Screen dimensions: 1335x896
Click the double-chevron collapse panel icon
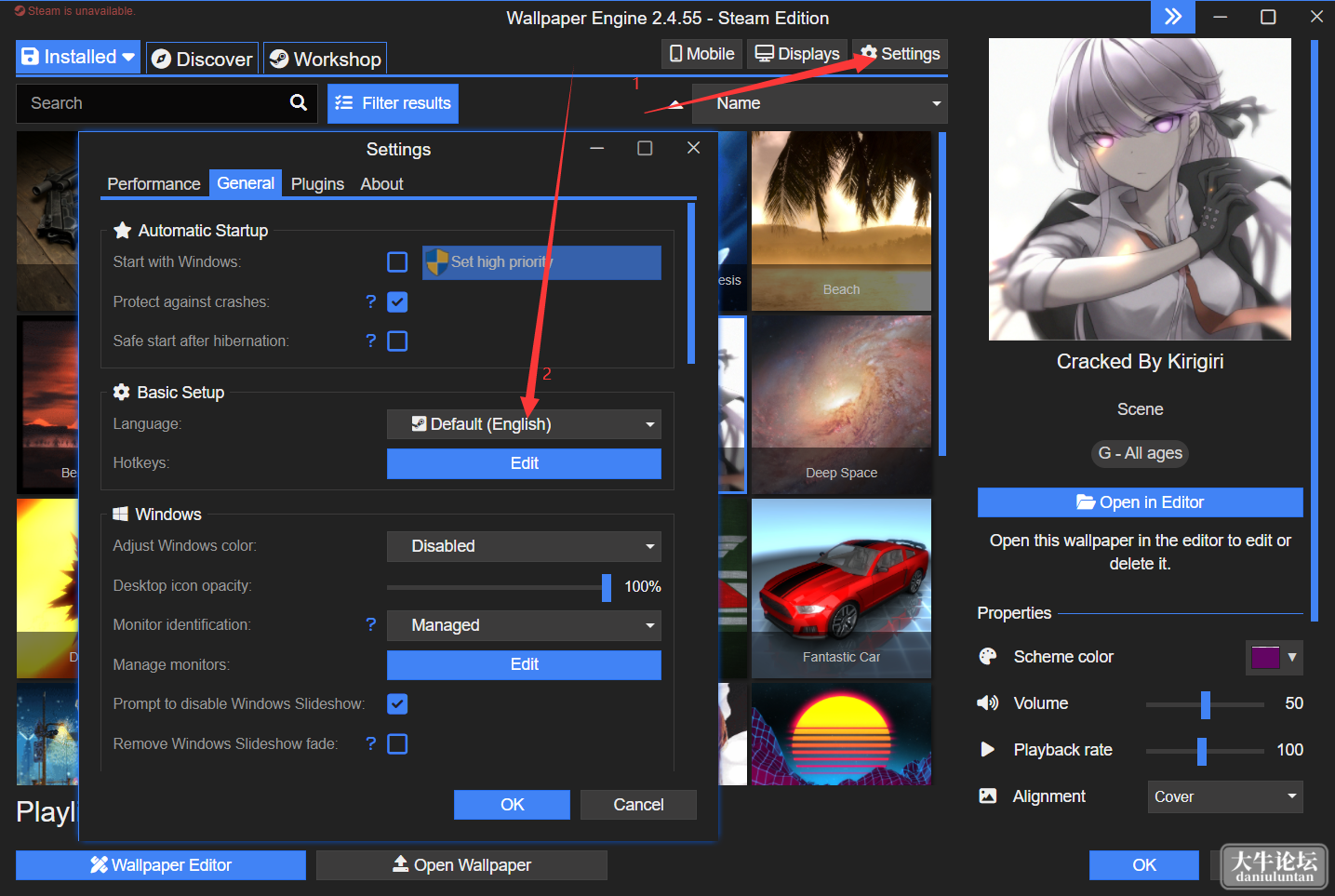pos(1173,17)
